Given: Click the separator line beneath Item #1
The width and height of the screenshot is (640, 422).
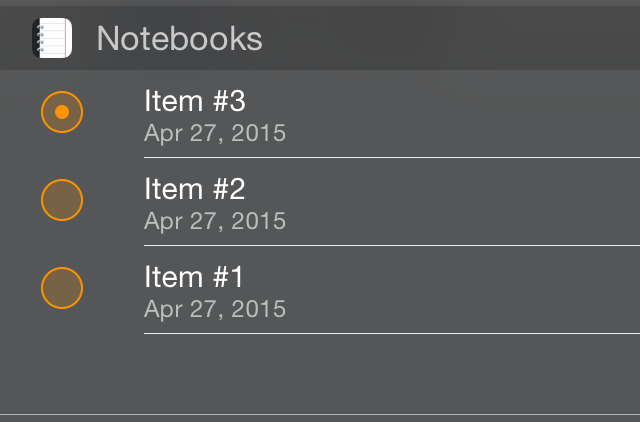Looking at the screenshot, I should coord(392,333).
